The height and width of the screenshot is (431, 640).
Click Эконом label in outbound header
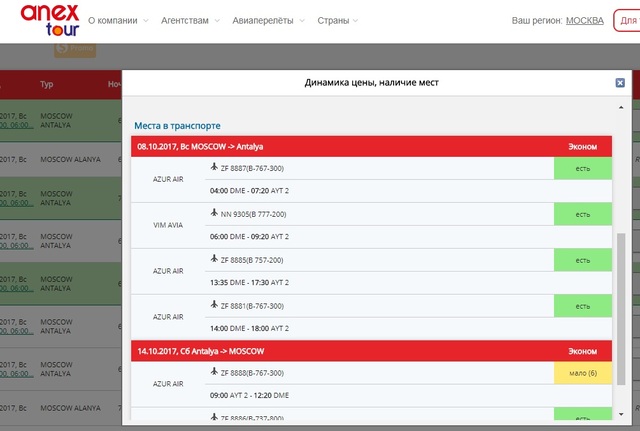pyautogui.click(x=582, y=147)
